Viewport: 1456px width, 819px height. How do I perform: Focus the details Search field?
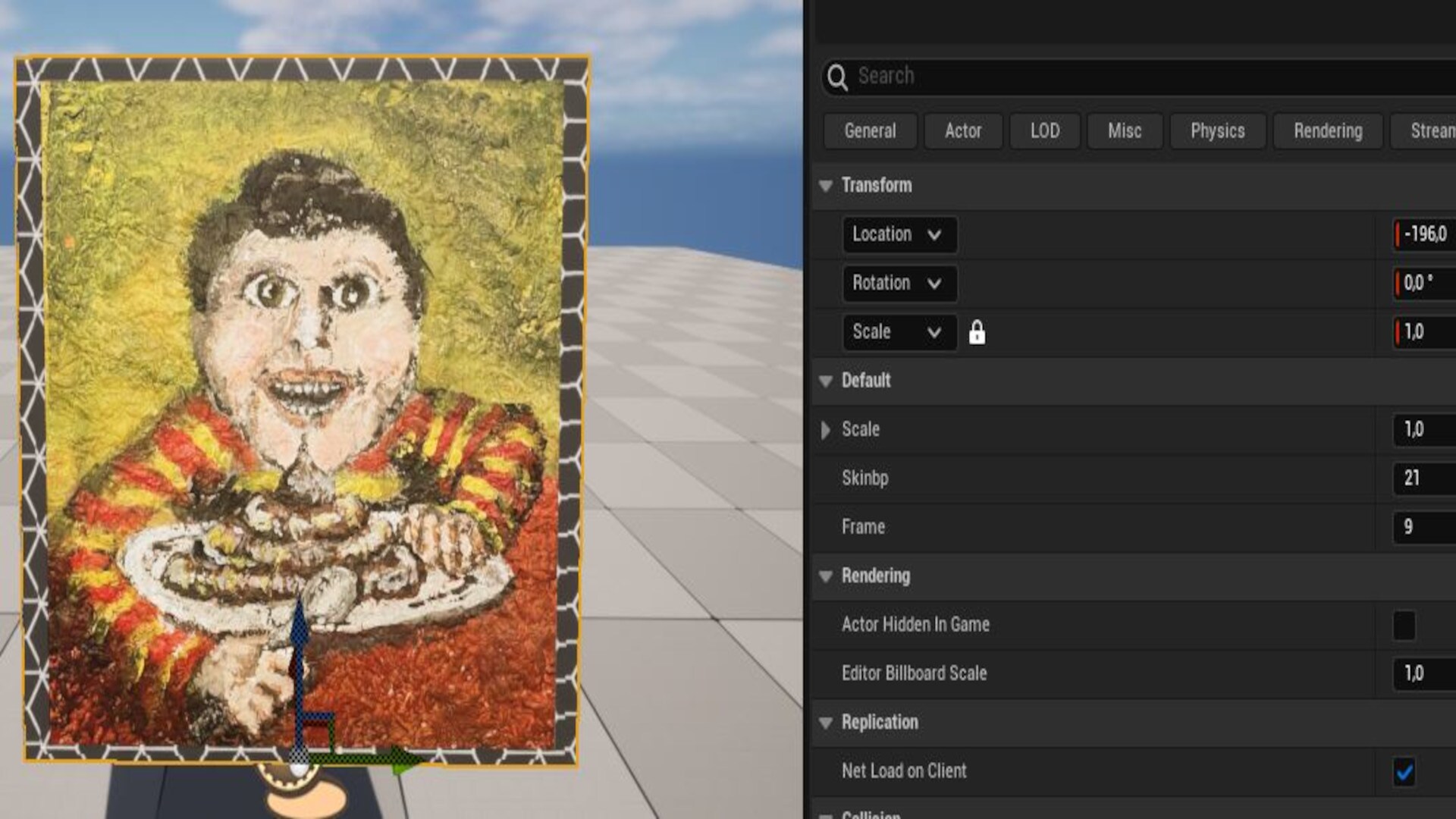tap(1137, 77)
